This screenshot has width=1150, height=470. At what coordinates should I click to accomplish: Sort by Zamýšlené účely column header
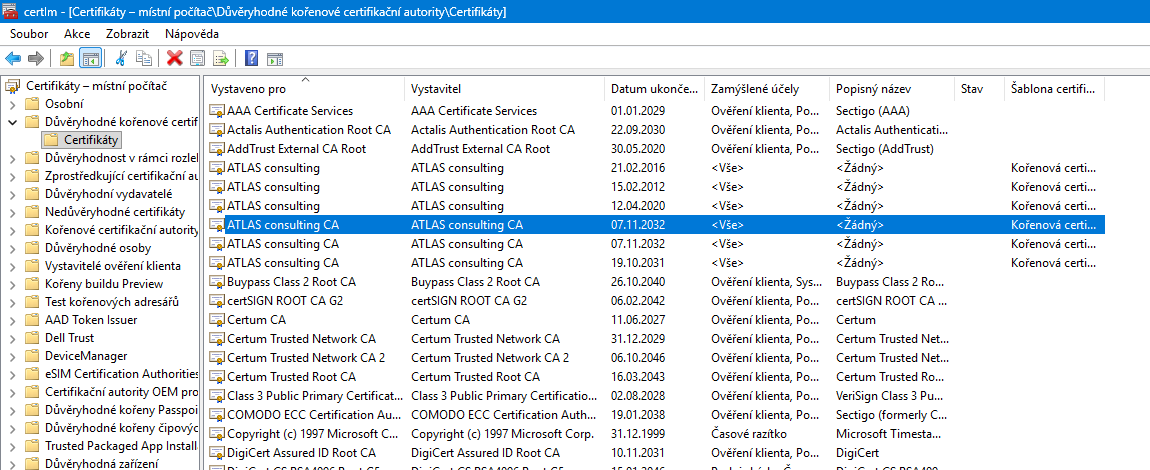(767, 89)
